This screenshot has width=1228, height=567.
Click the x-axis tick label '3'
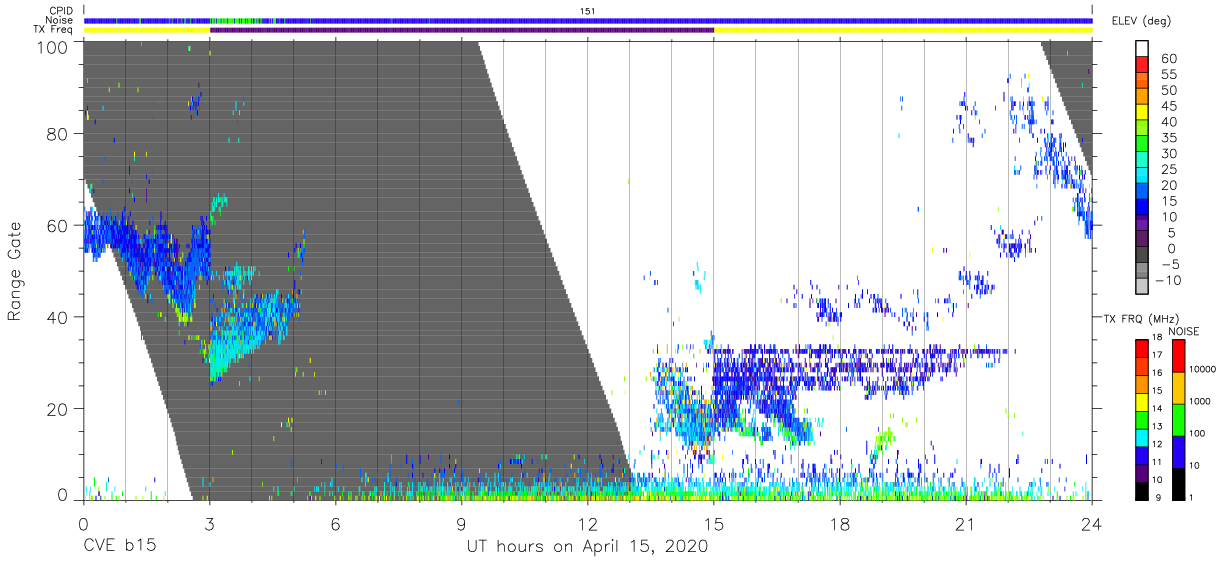click(209, 523)
